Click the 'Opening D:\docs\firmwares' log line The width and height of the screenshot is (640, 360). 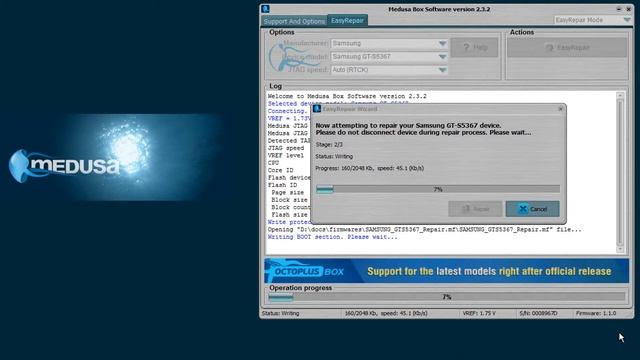pos(424,229)
